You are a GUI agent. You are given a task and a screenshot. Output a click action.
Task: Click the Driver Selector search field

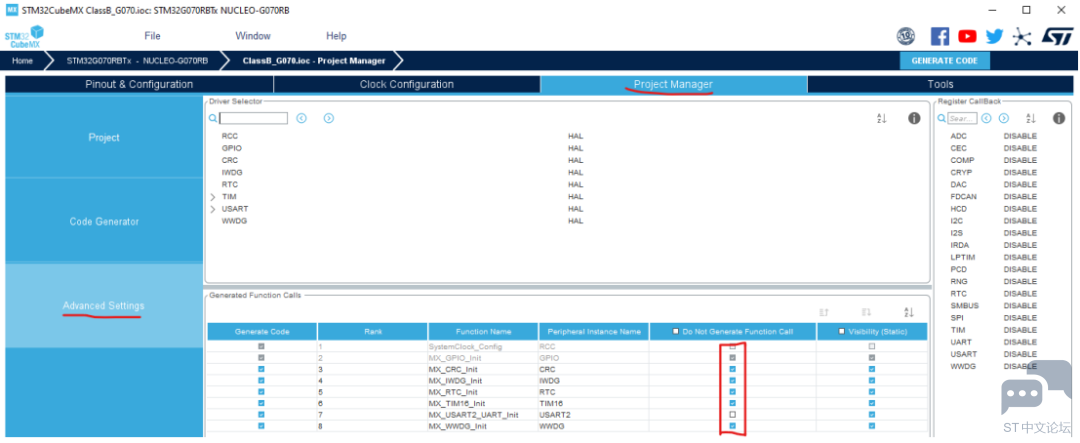coord(253,119)
